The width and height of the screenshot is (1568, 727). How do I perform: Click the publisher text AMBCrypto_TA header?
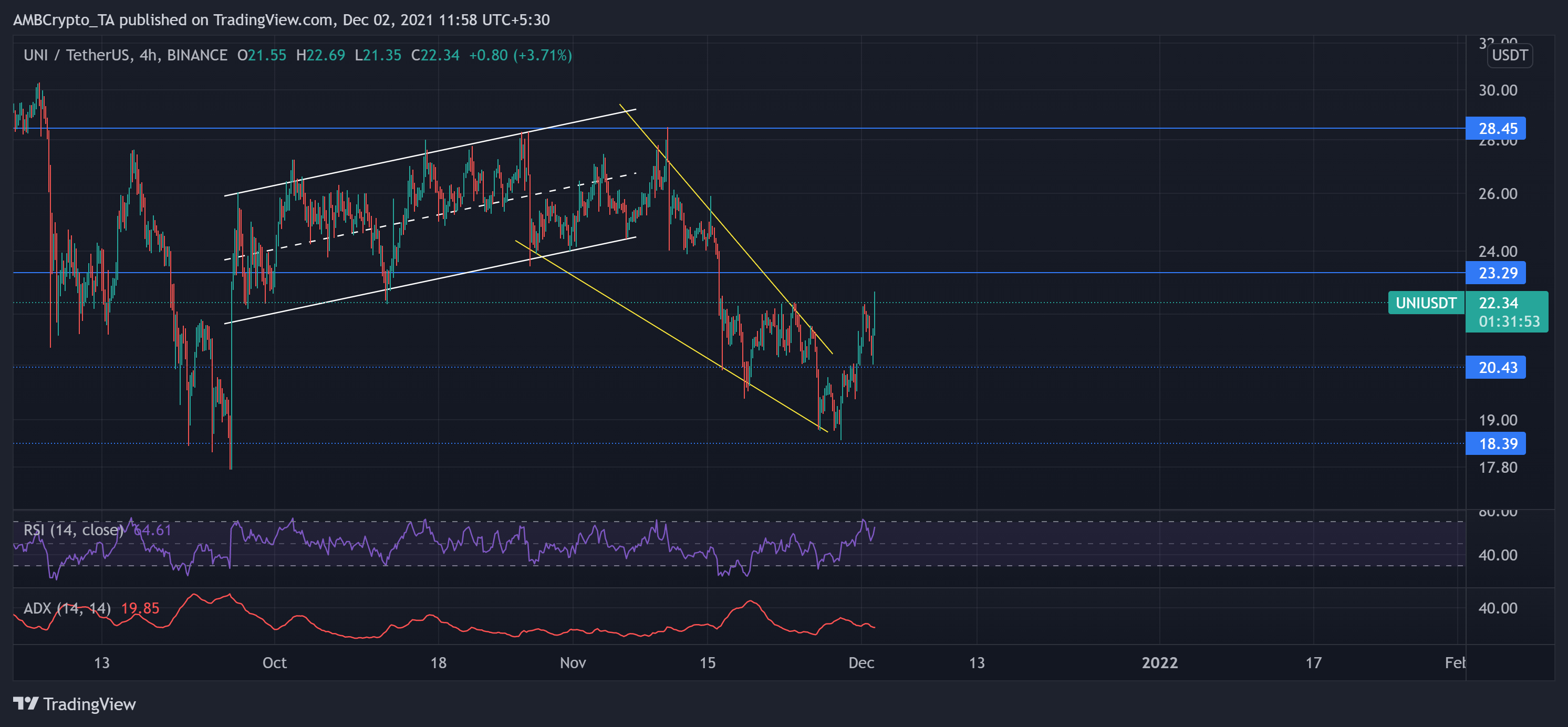64,20
